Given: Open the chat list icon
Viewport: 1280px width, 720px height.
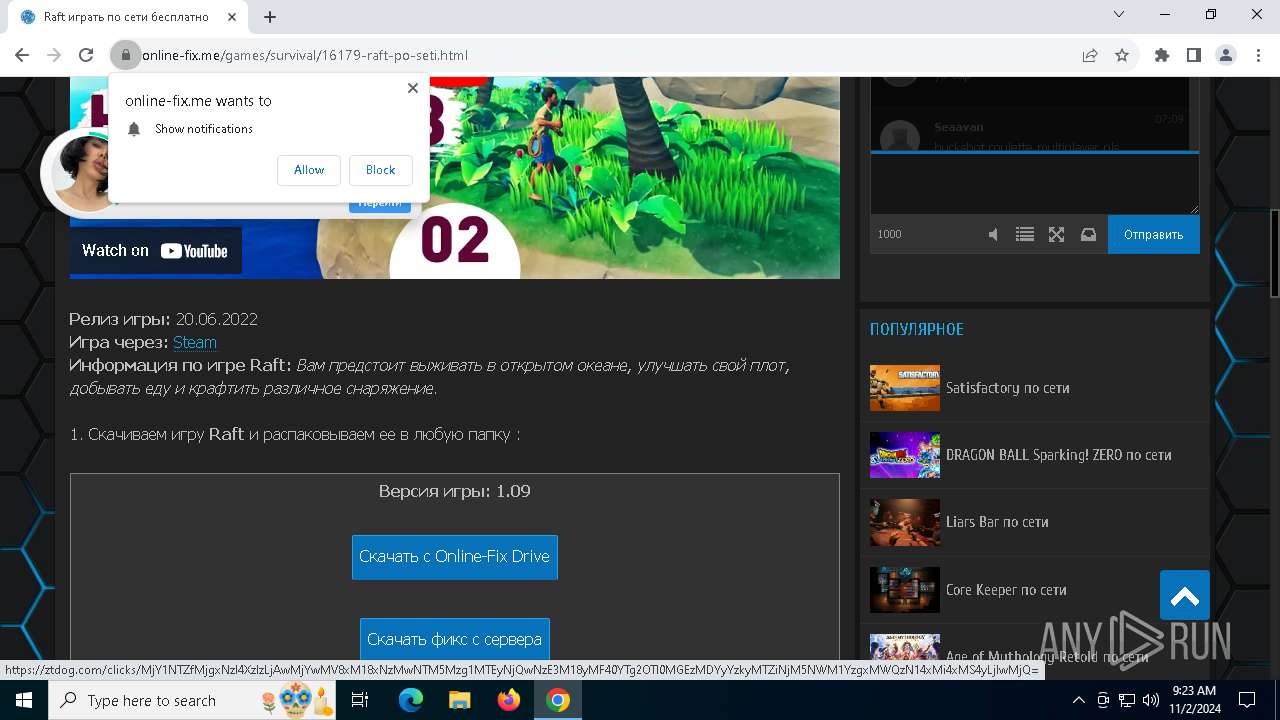Looking at the screenshot, I should (1025, 234).
